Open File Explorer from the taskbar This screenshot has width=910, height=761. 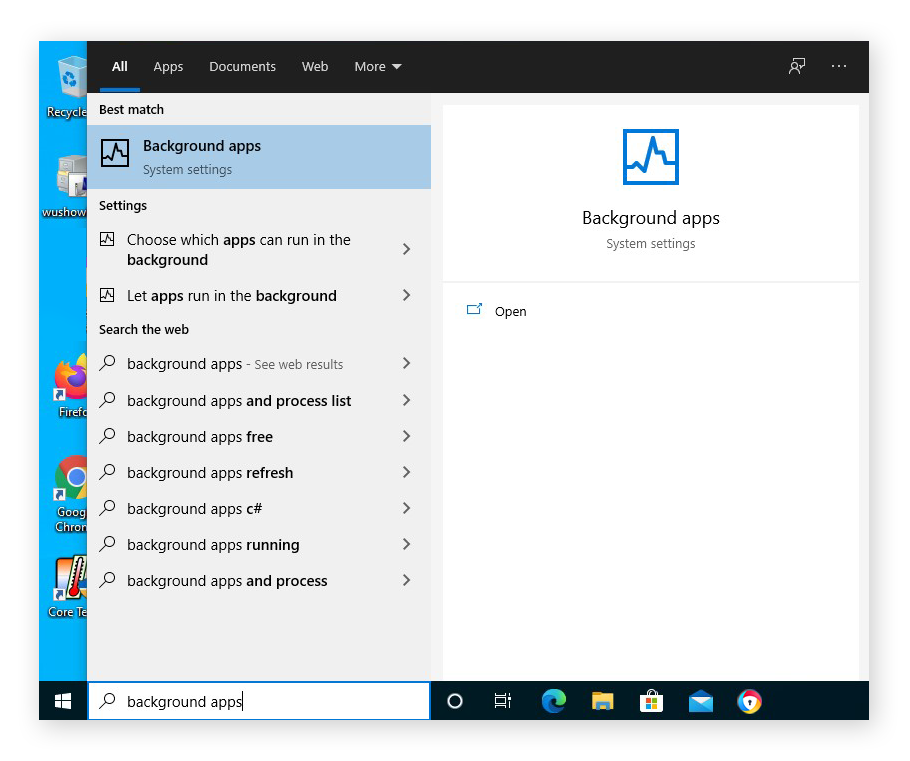pos(602,701)
